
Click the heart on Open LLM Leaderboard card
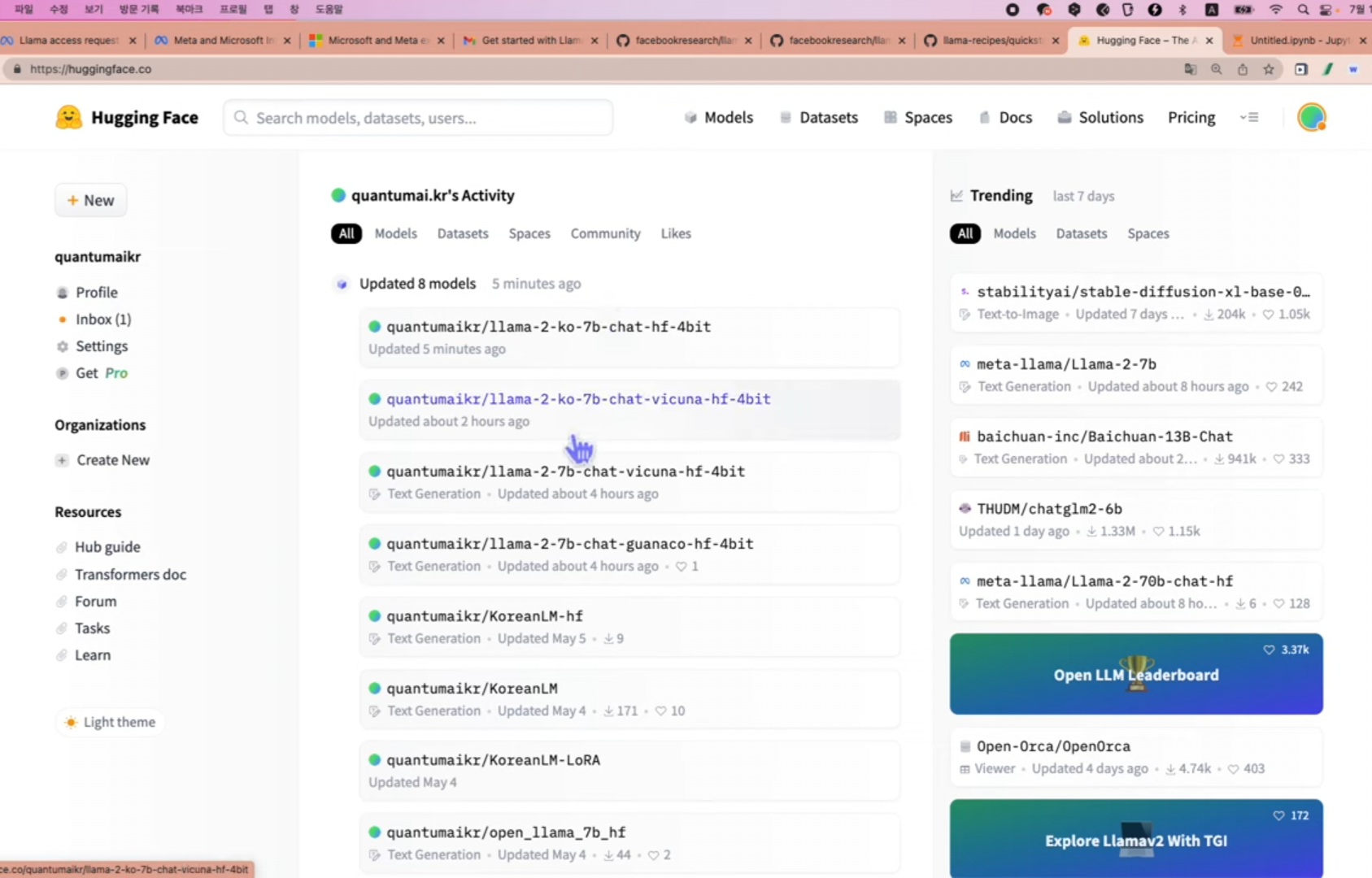1269,650
